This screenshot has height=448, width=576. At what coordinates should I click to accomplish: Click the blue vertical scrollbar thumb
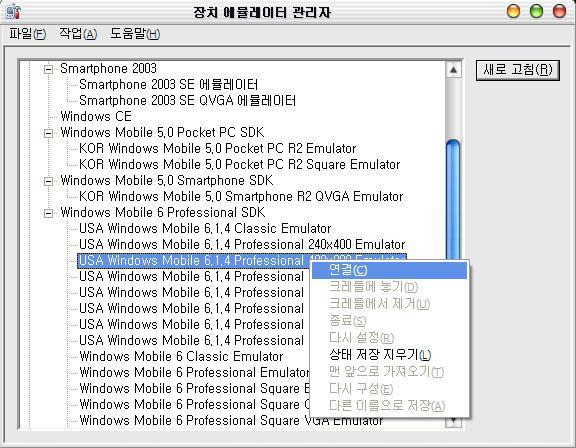pyautogui.click(x=453, y=200)
